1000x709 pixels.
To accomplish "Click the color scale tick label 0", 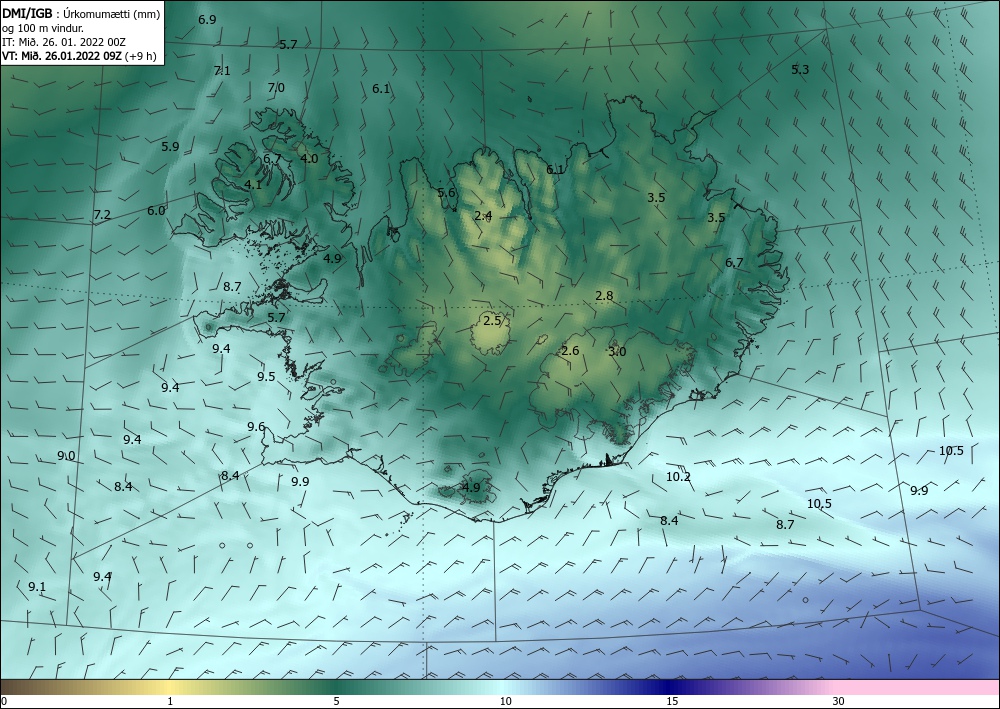I will 4,702.
